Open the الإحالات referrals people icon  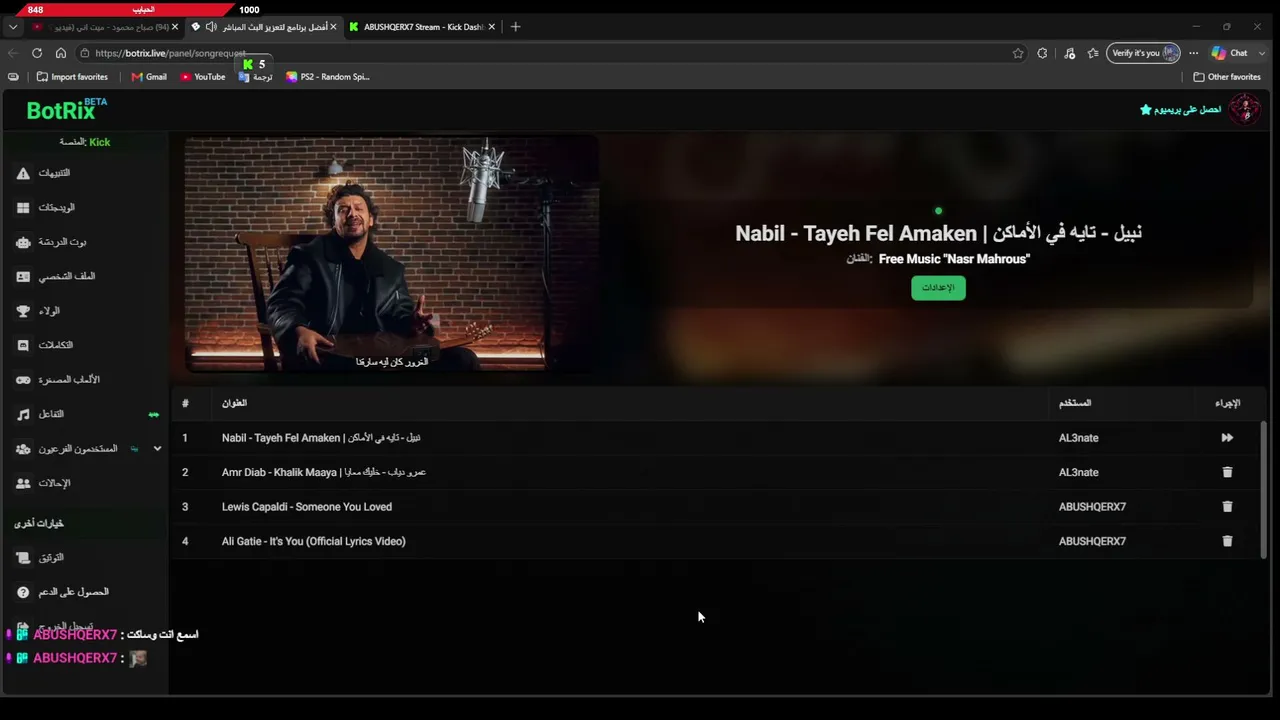(23, 483)
